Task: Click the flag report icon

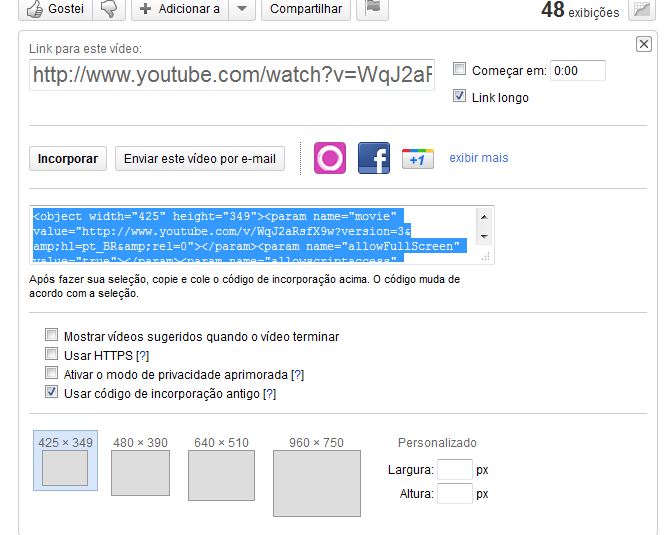Action: tap(372, 9)
